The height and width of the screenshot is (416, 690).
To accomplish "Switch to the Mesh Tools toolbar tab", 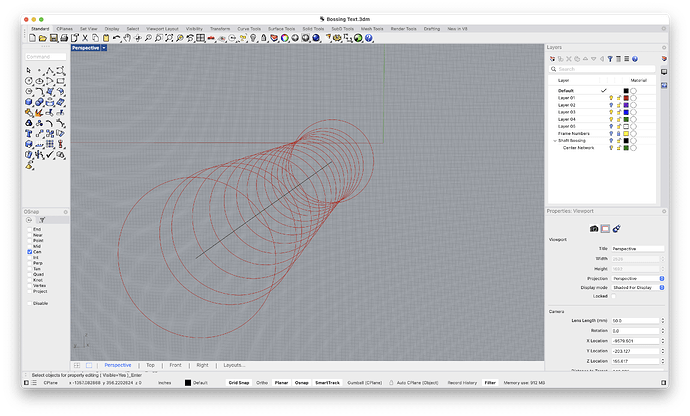I will tap(372, 29).
